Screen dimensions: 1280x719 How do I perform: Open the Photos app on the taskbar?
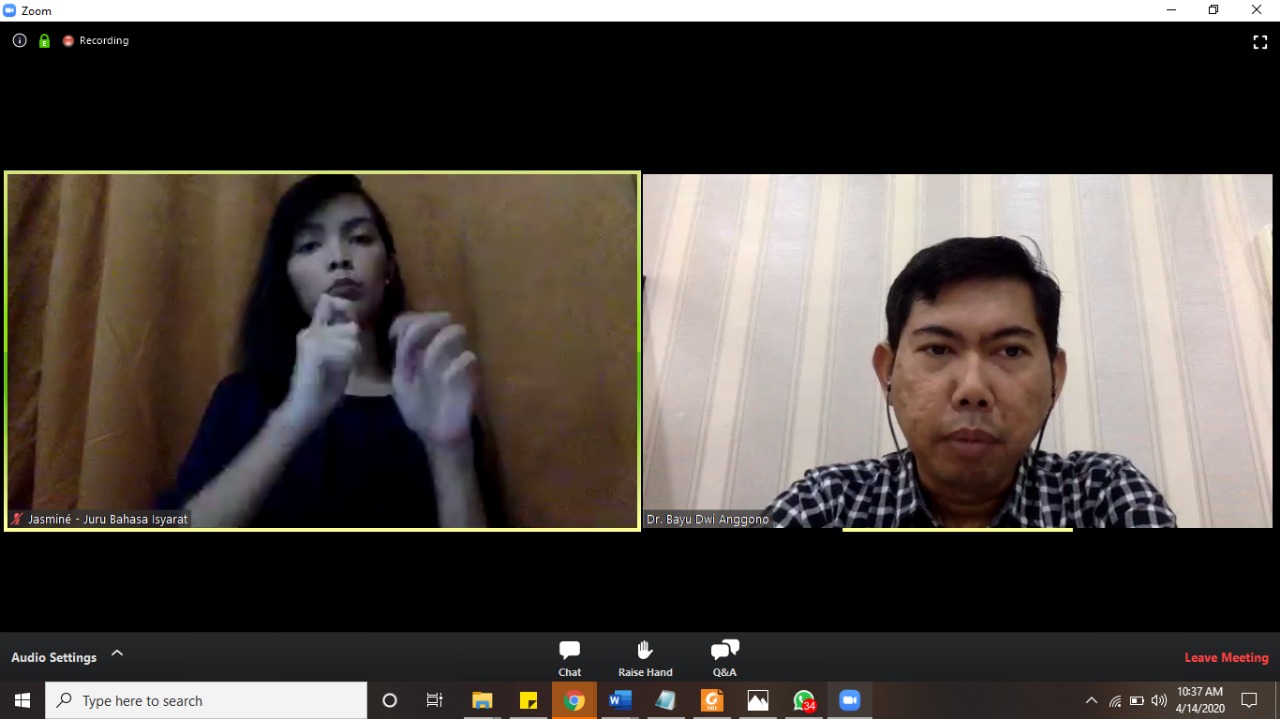[758, 700]
